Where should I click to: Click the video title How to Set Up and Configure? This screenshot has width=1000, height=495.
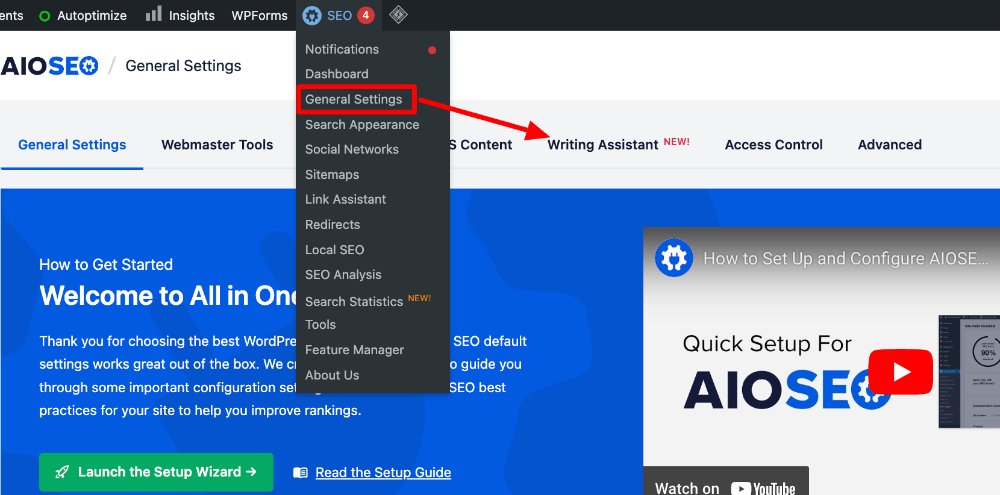[845, 258]
